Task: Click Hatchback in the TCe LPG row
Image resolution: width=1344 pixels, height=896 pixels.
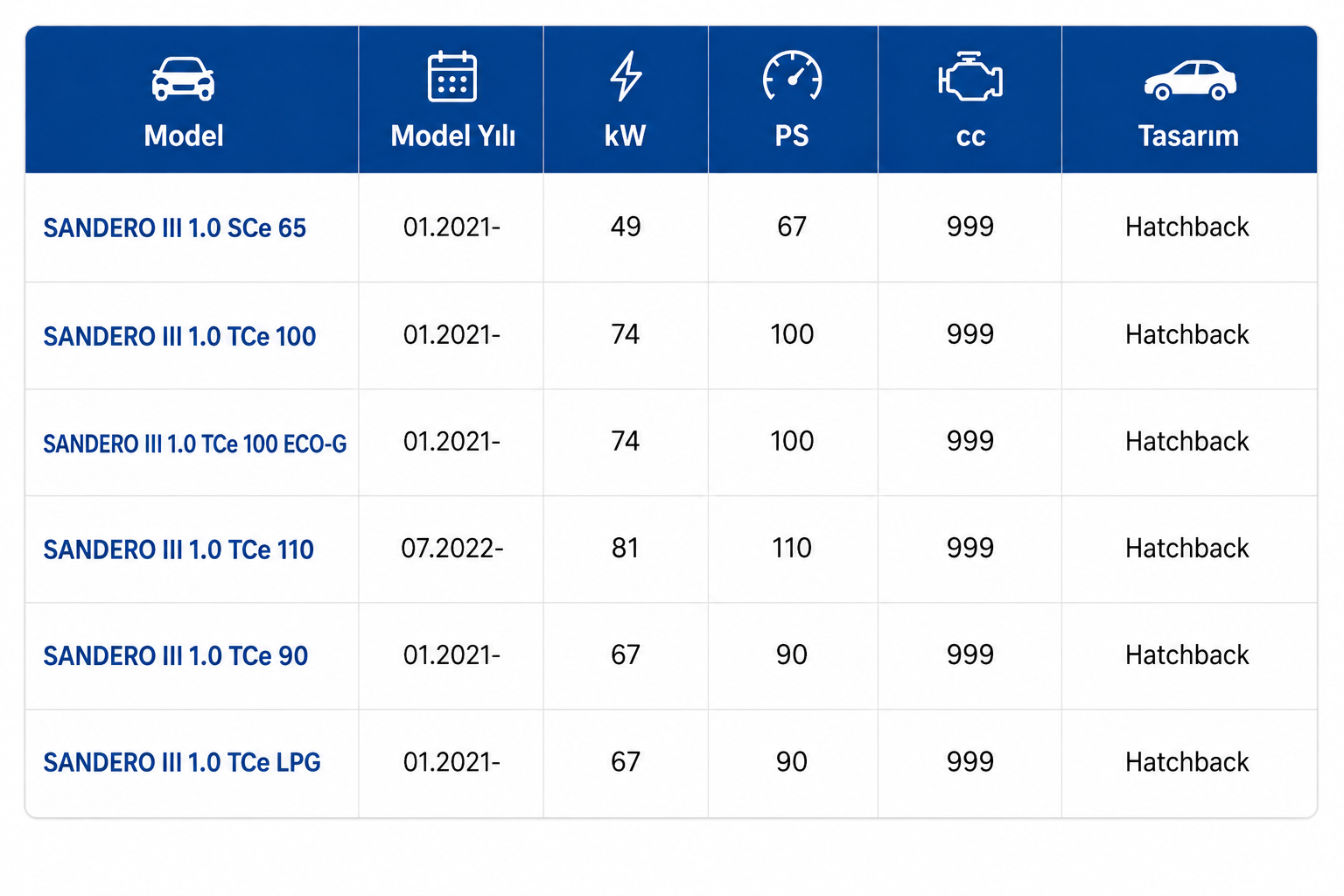Action: 1187,762
